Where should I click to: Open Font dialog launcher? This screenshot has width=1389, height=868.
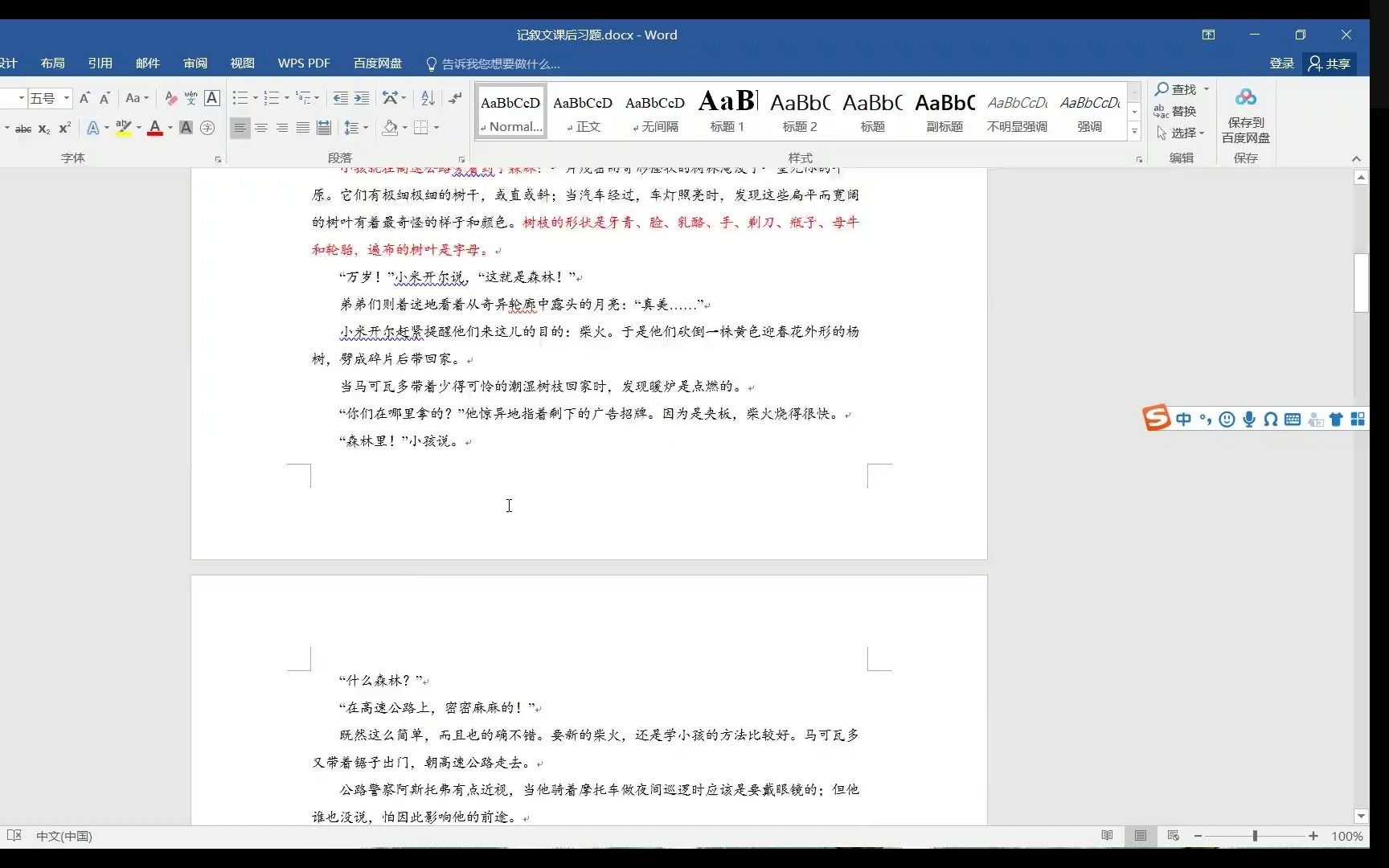218,160
